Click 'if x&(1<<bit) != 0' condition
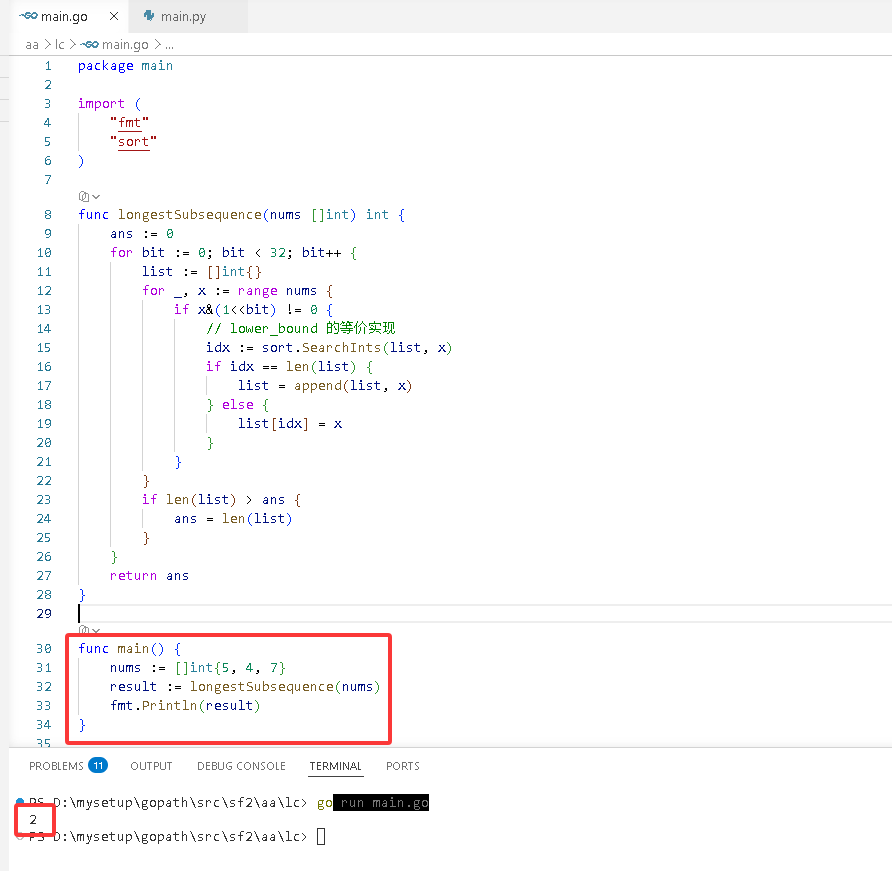892x871 pixels. (x=253, y=309)
